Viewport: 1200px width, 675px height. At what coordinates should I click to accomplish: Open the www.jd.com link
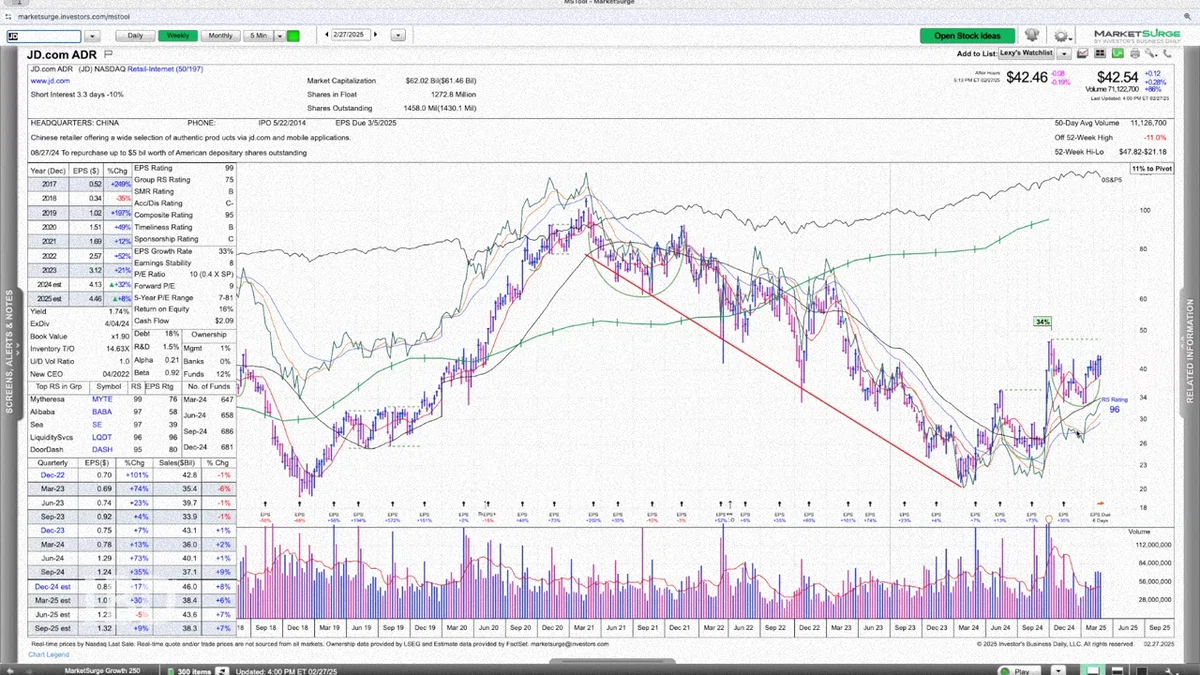[50, 80]
